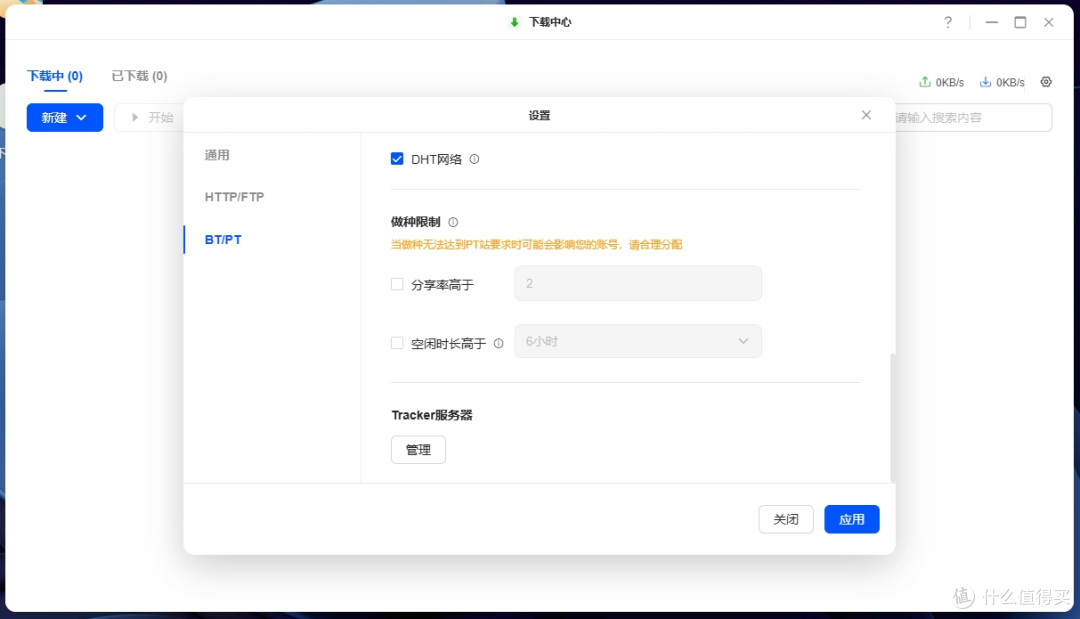Enable the 分享率高于 checkbox
The width and height of the screenshot is (1080, 619).
(397, 284)
